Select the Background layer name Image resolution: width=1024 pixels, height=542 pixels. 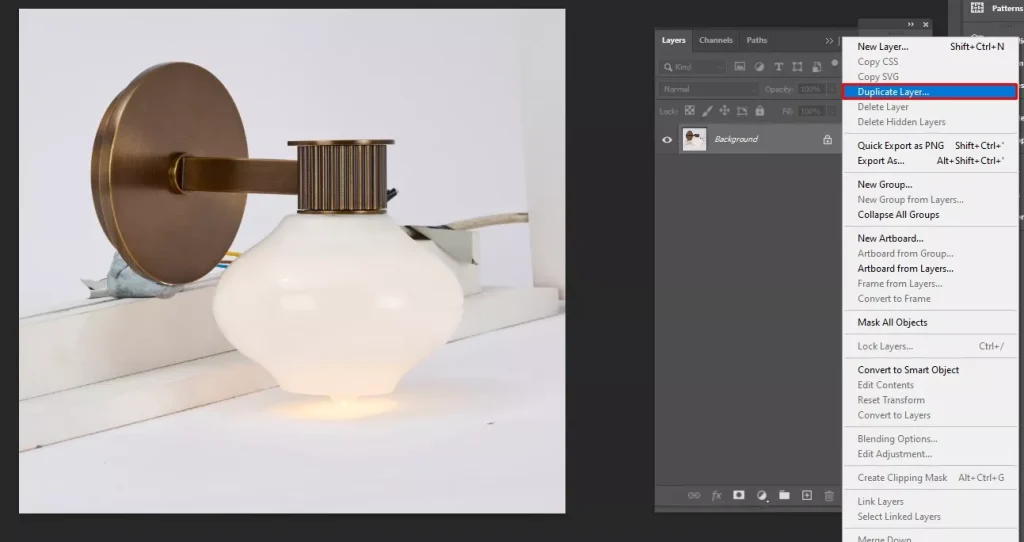tap(736, 139)
